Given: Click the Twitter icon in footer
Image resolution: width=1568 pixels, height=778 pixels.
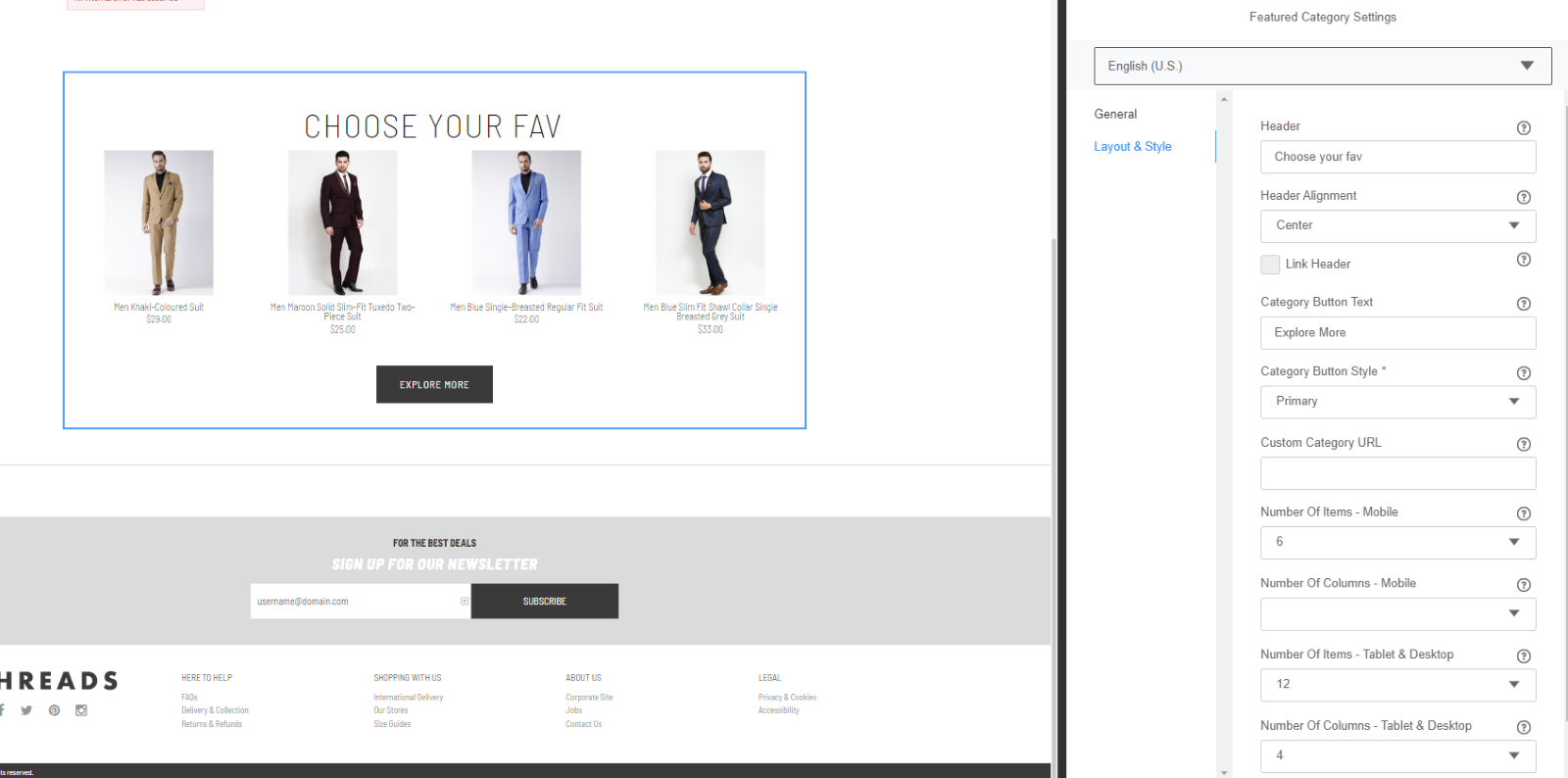Looking at the screenshot, I should coord(26,710).
